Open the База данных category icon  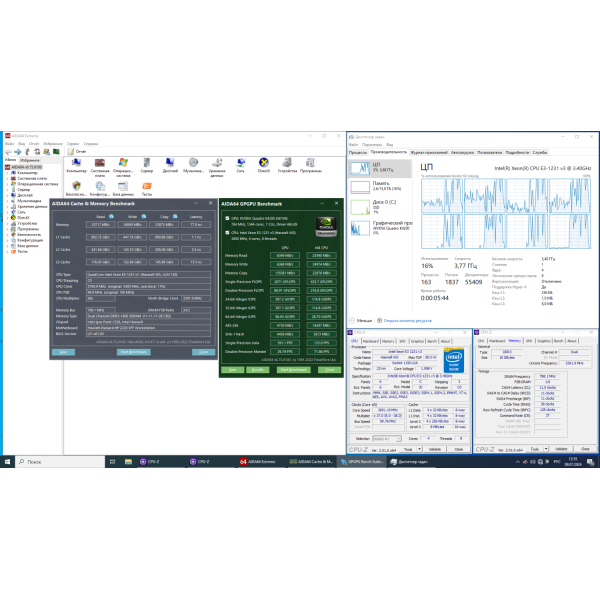tap(123, 189)
